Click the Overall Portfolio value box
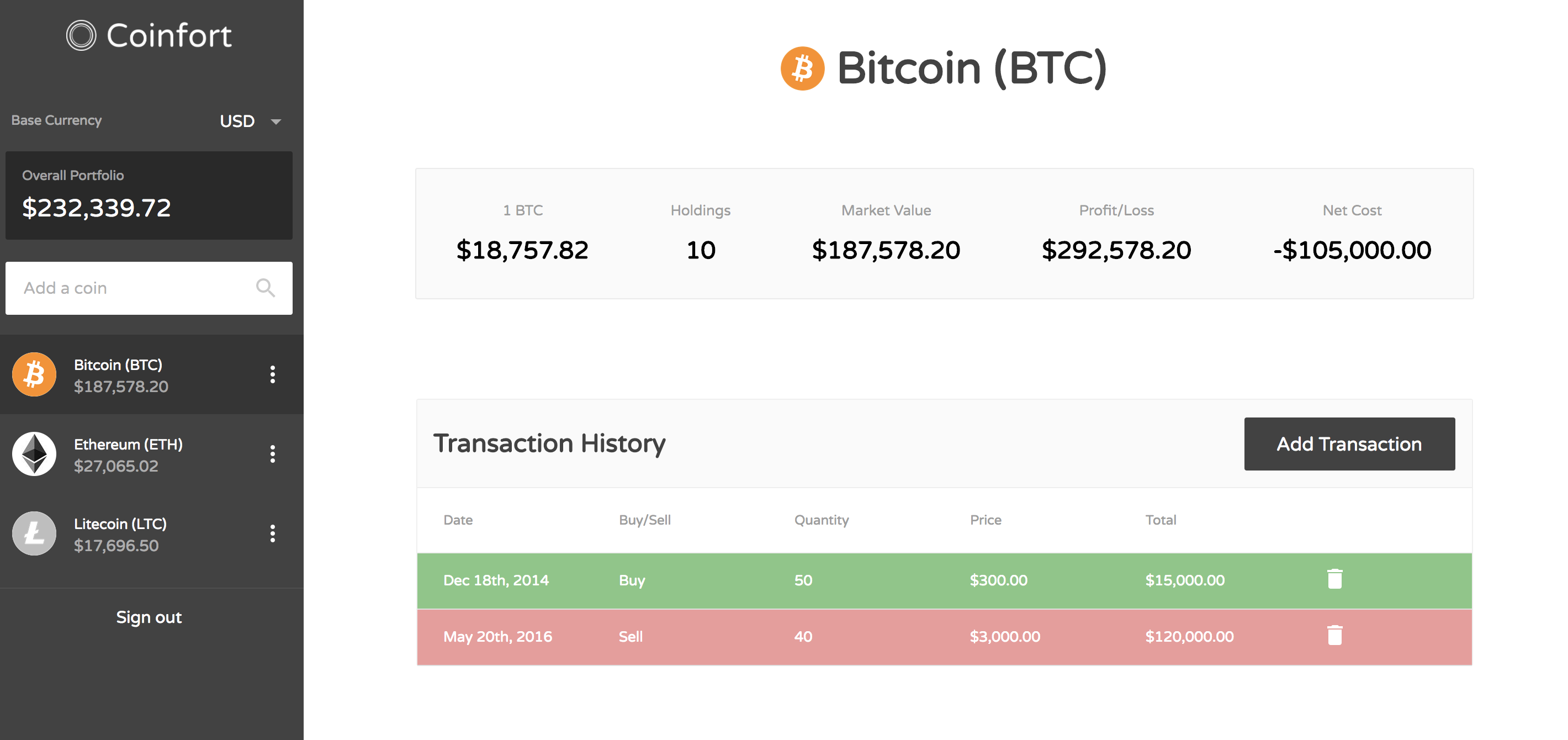This screenshot has height=740, width=1568. coord(148,195)
